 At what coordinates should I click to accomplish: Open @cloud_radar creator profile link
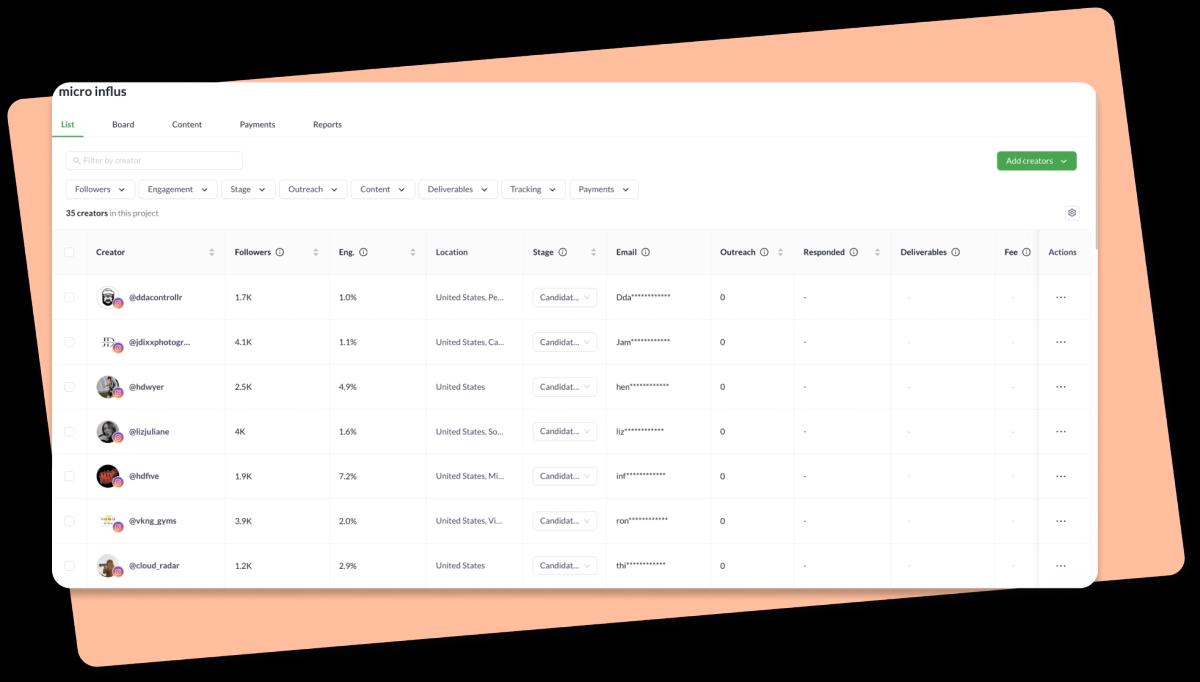154,566
